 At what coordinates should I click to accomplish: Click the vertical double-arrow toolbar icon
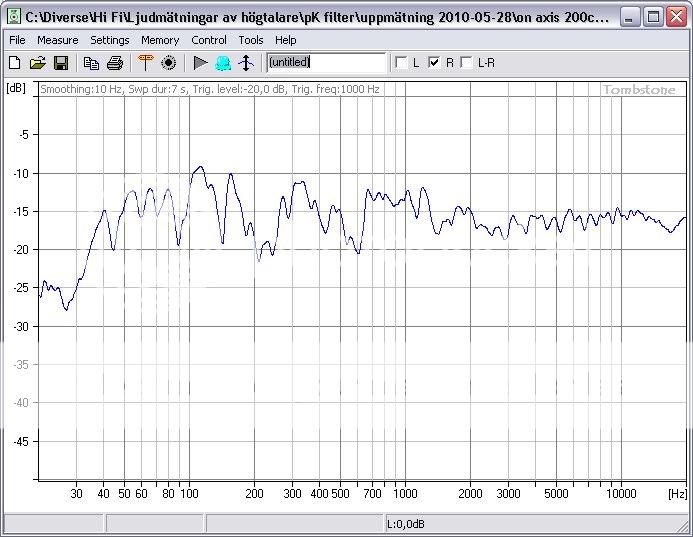click(246, 63)
